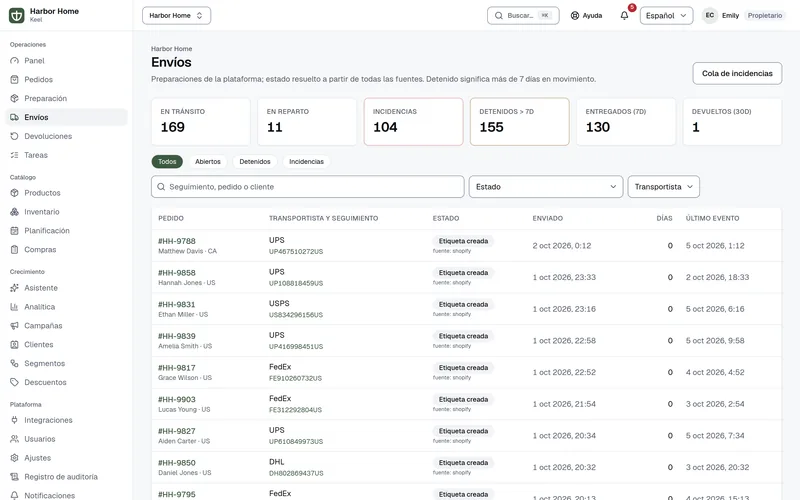Click the Analítica bar chart icon

[x=14, y=307]
